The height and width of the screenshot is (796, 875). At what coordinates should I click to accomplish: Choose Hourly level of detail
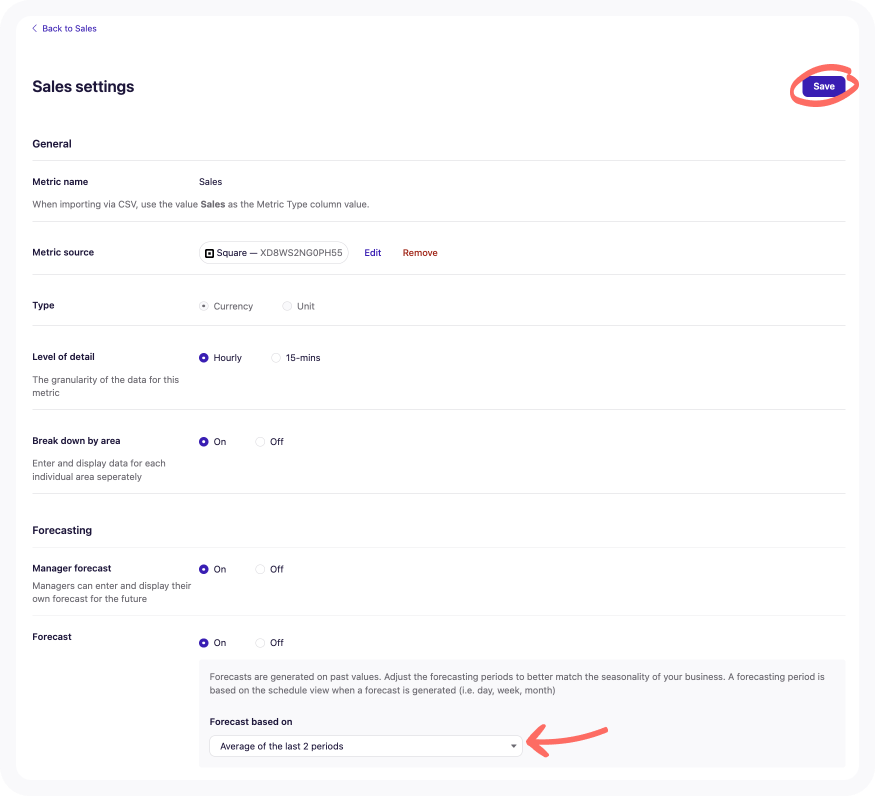[204, 358]
